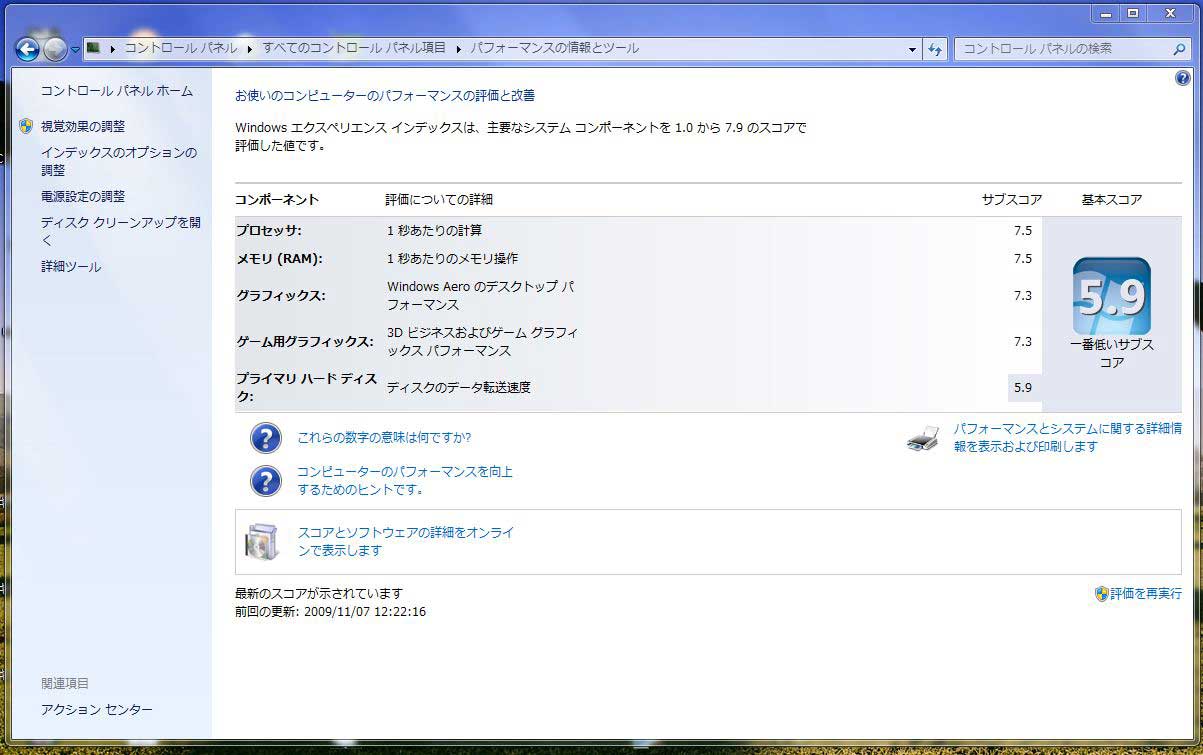Click the shield icon beside 視覚効果の調整
This screenshot has height=755, width=1203.
(26, 126)
